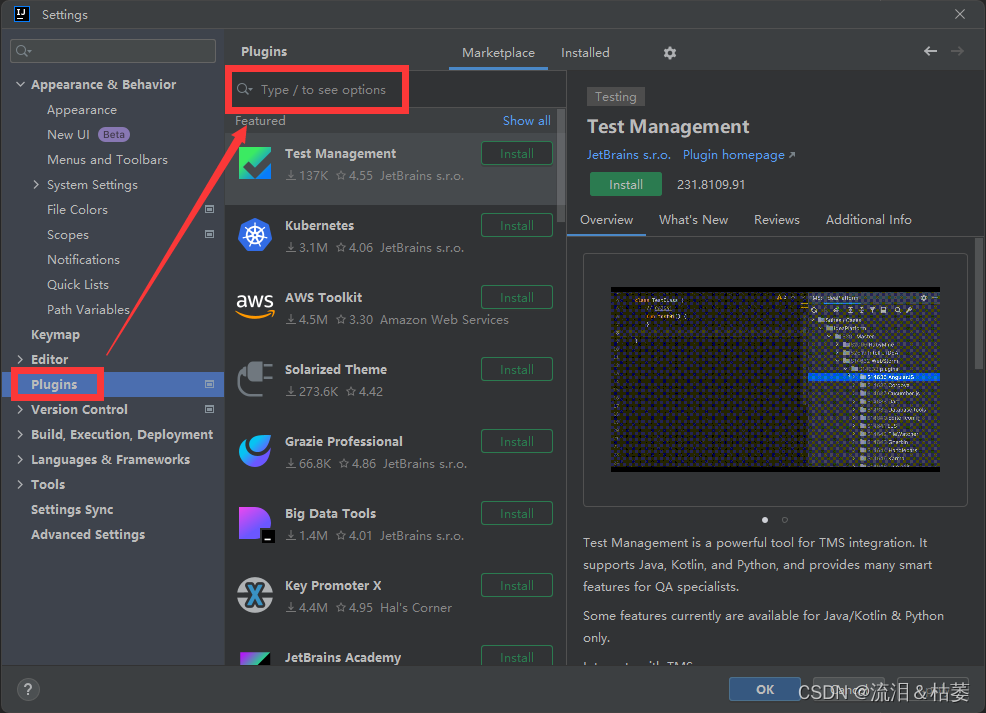Show the second screenshot via the pagination dot
The height and width of the screenshot is (713, 986).
pyautogui.click(x=785, y=520)
